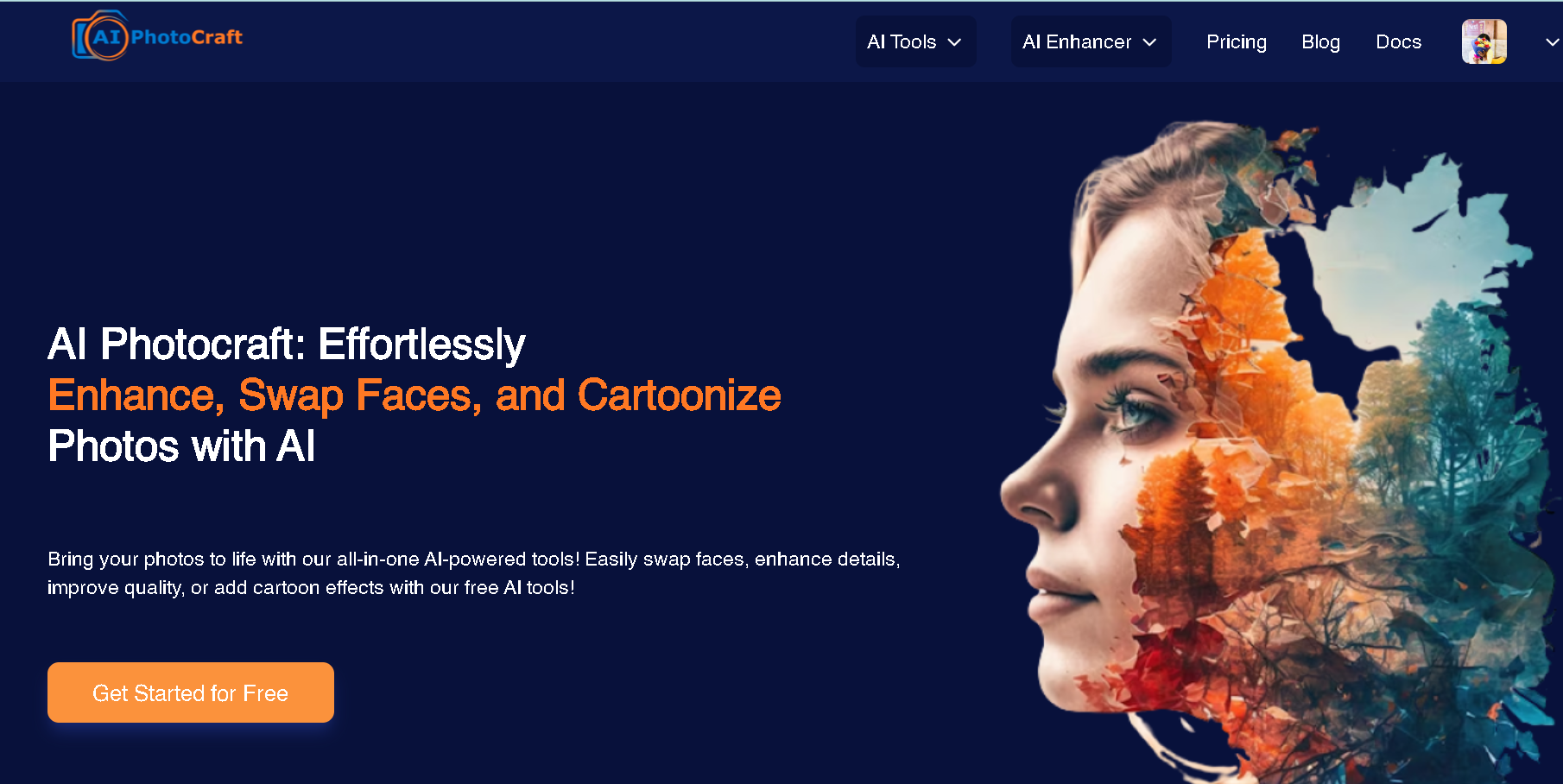1563x784 pixels.
Task: Click the chevron icon beside AI Tools
Action: coord(954,42)
